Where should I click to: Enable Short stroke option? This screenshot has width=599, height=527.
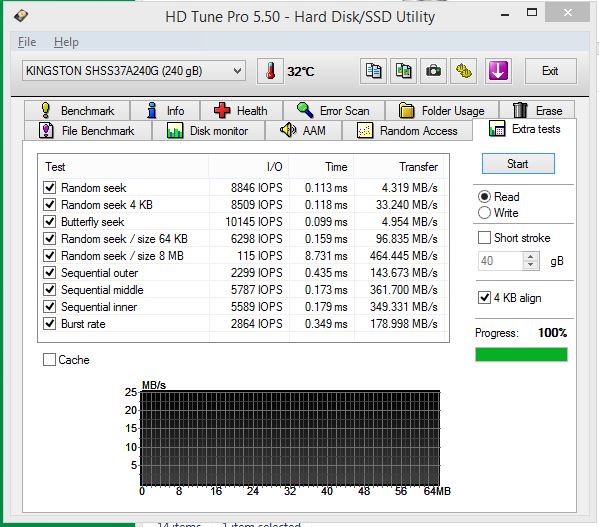click(x=484, y=238)
